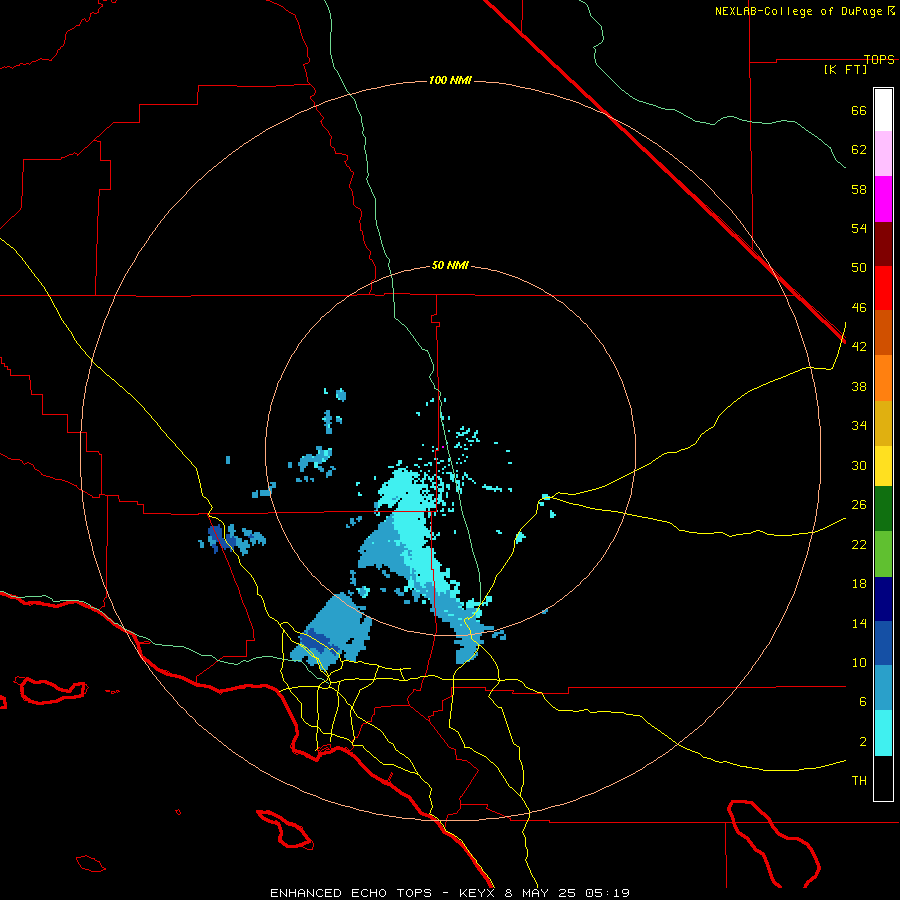Viewport: 900px width, 900px height.
Task: Click the TH threshold legend label
Action: 859,781
